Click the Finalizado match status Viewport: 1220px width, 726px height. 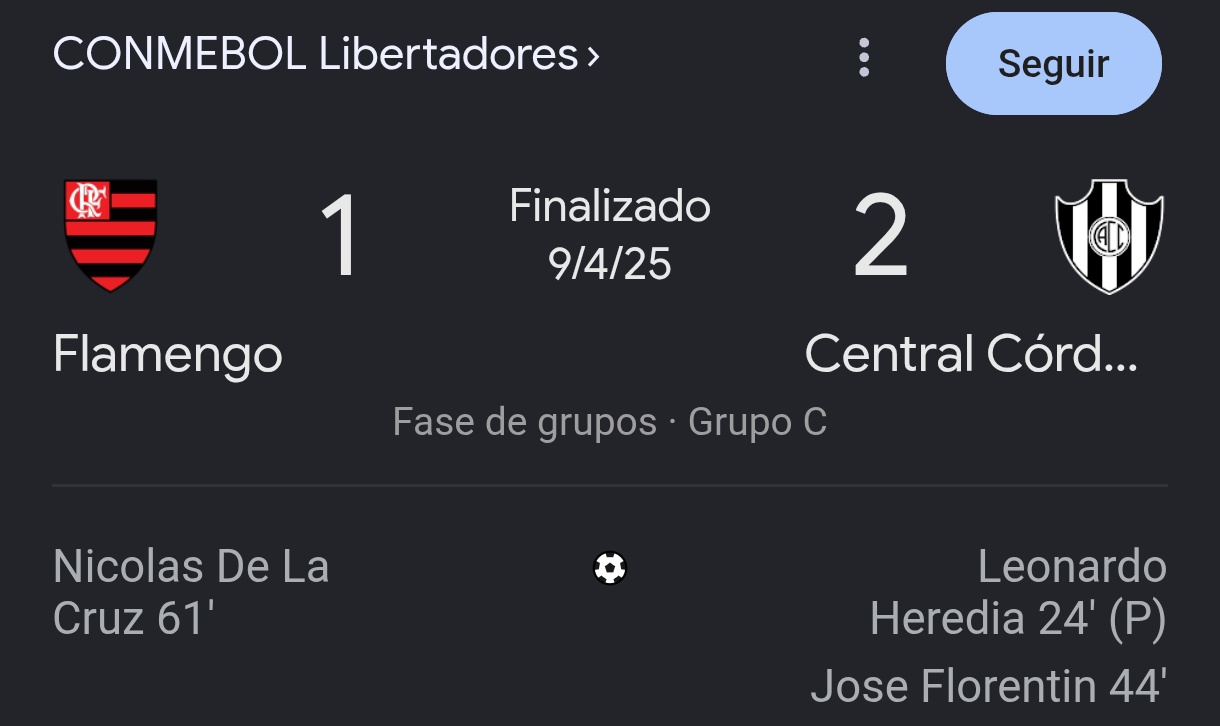610,206
